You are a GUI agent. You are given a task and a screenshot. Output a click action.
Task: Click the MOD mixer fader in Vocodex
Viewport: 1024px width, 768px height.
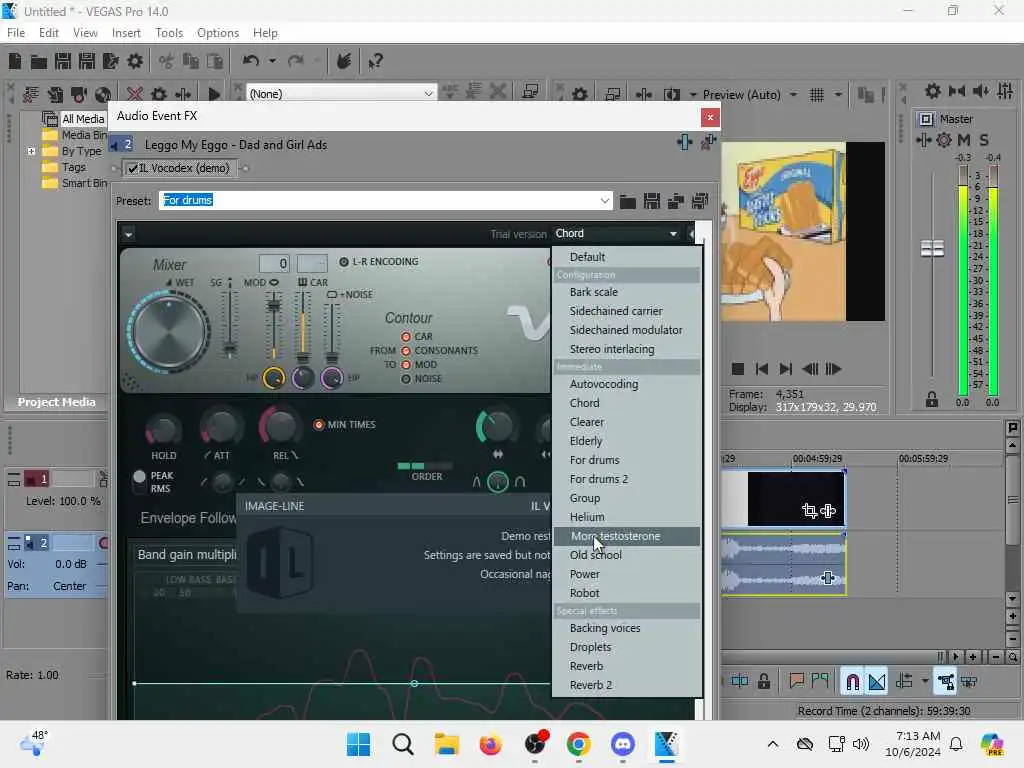click(274, 306)
